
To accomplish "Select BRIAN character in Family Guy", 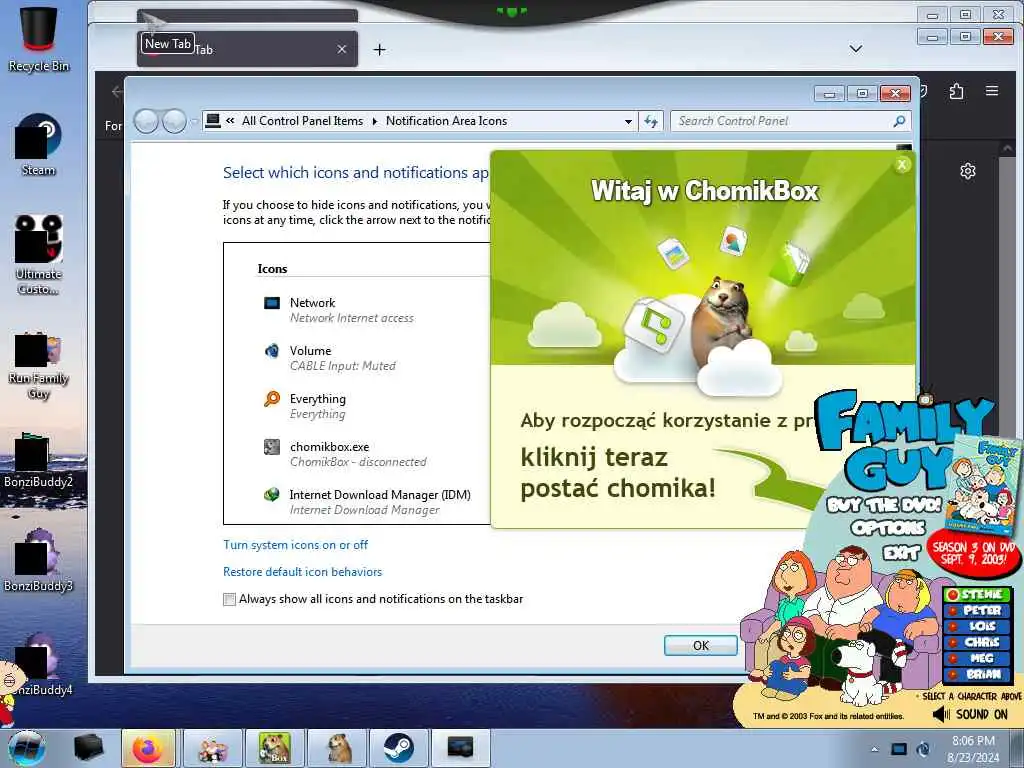I will (x=978, y=675).
